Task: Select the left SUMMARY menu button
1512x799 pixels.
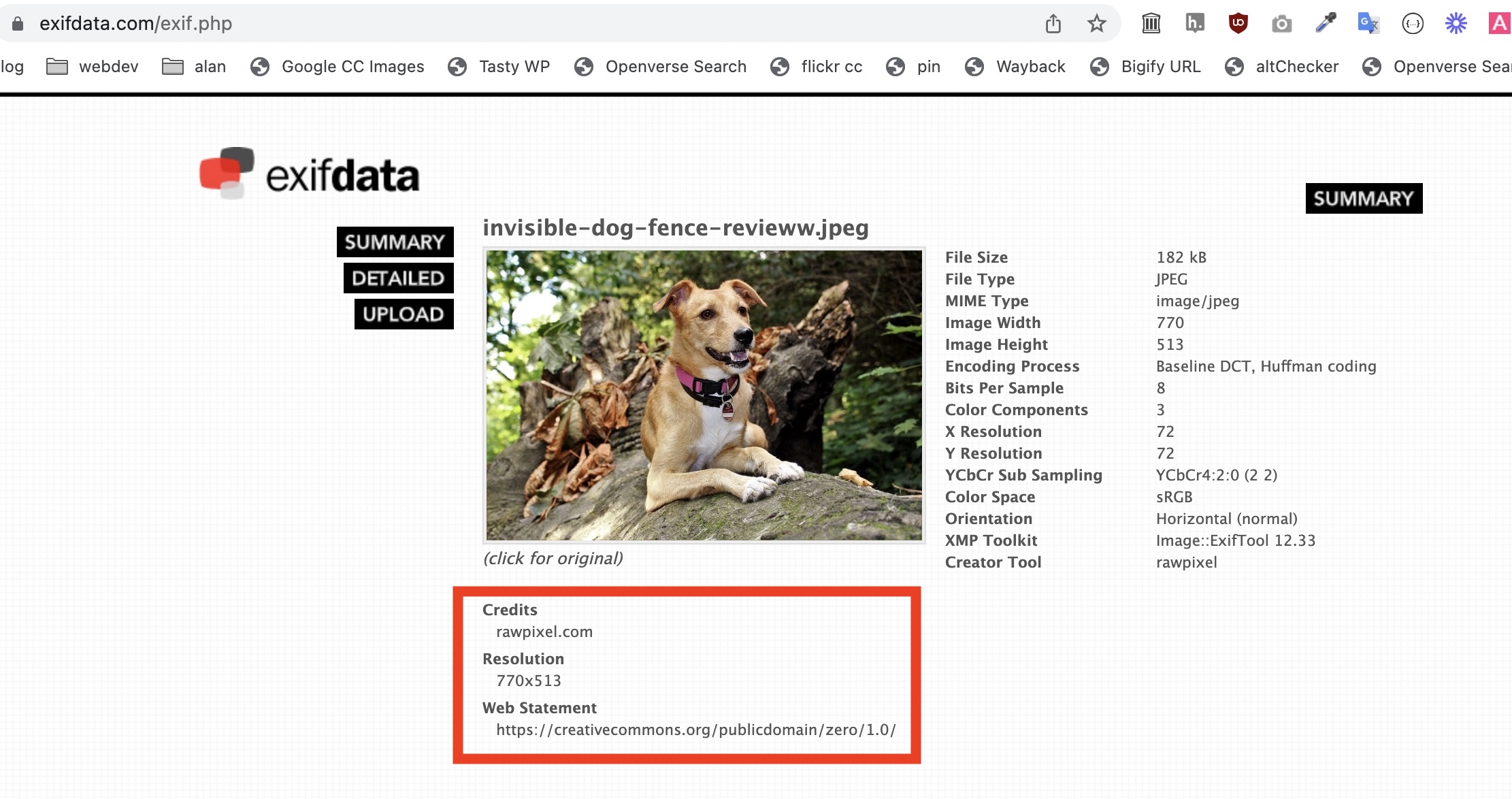Action: (x=395, y=242)
